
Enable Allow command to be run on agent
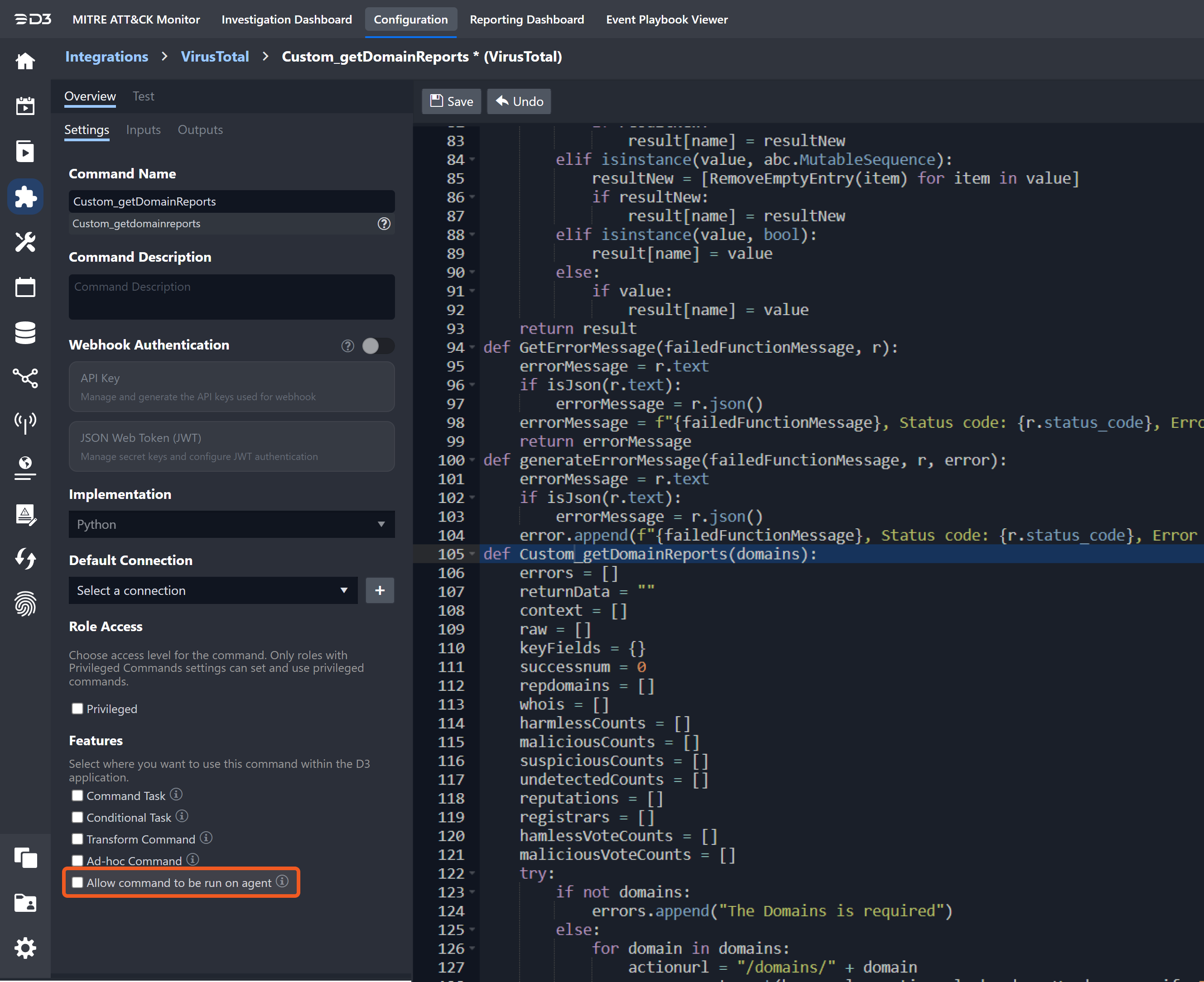point(77,882)
